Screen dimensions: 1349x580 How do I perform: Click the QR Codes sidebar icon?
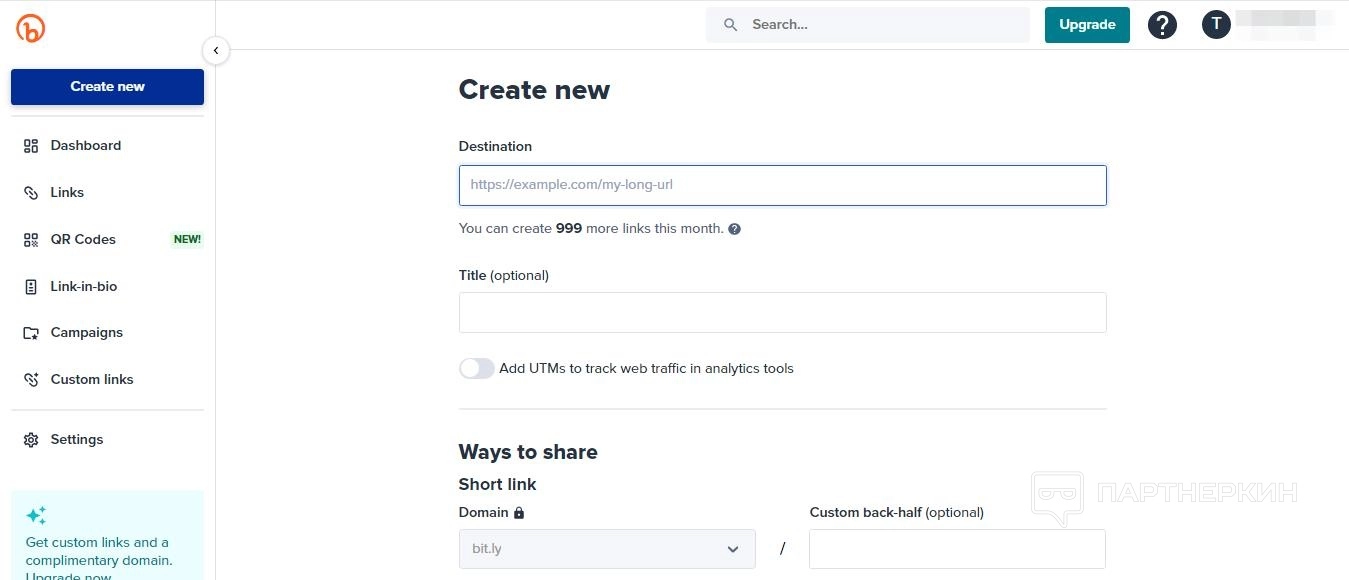click(31, 240)
